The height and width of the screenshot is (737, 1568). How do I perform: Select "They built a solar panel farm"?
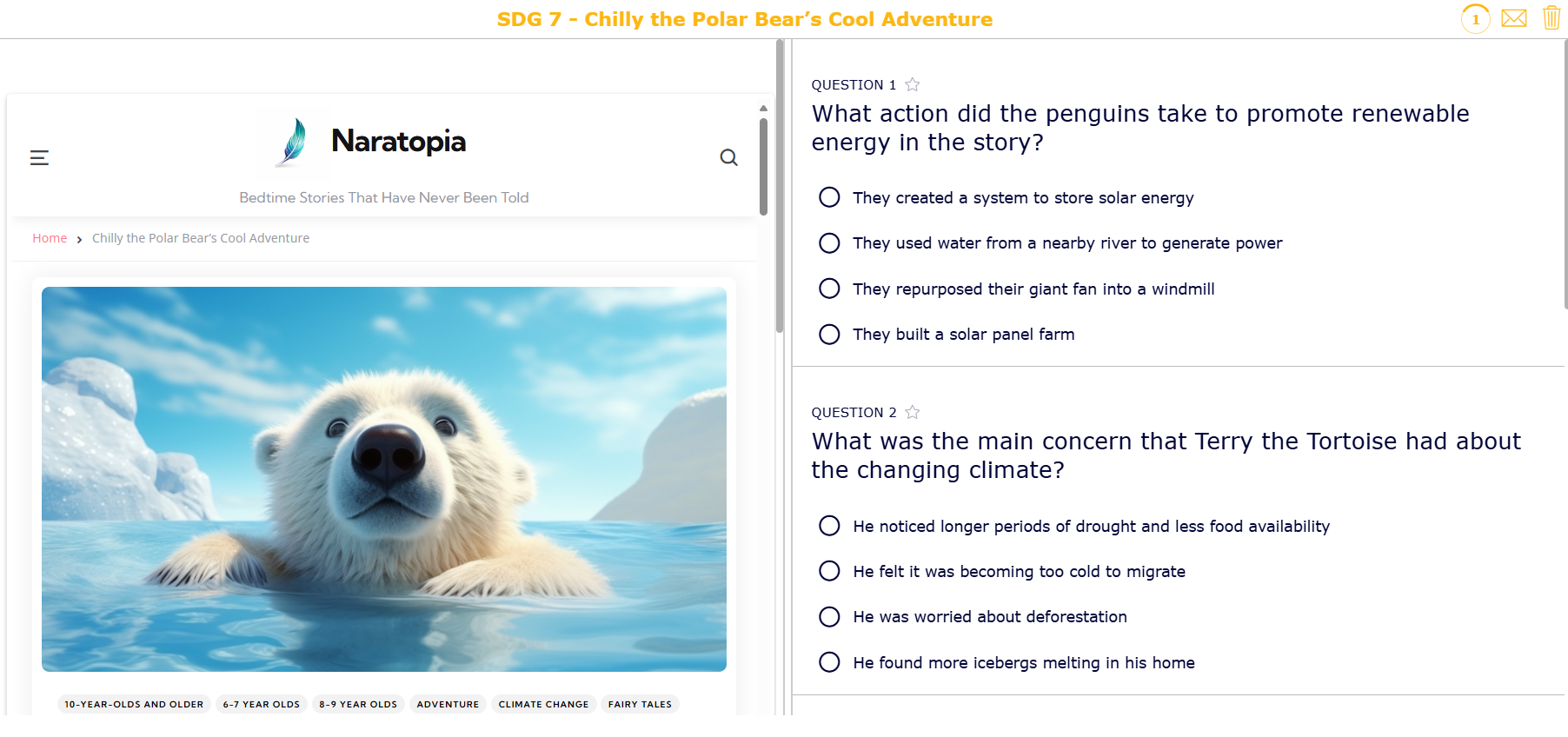point(829,334)
